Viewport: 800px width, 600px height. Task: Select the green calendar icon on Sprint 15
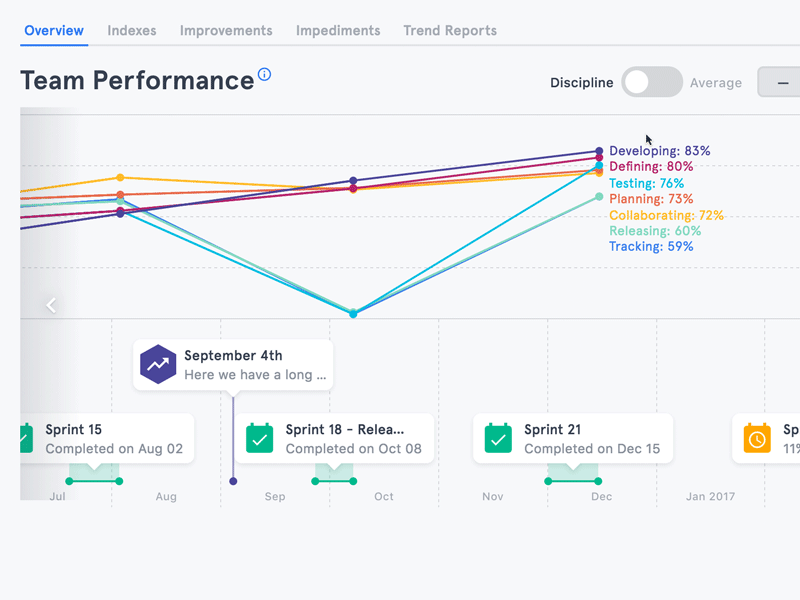pos(25,438)
